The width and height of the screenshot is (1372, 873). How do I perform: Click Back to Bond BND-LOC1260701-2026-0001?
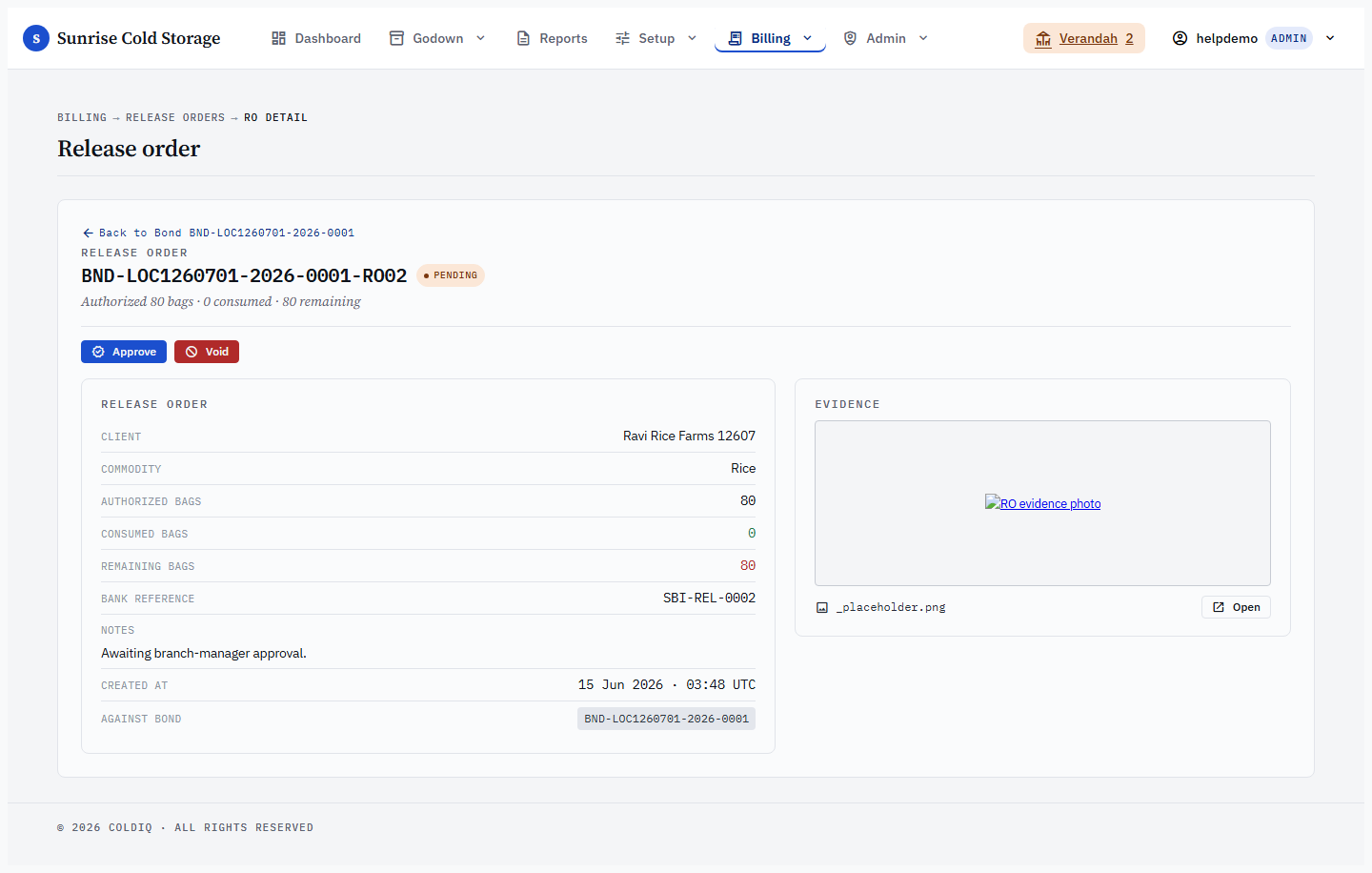pyautogui.click(x=218, y=233)
